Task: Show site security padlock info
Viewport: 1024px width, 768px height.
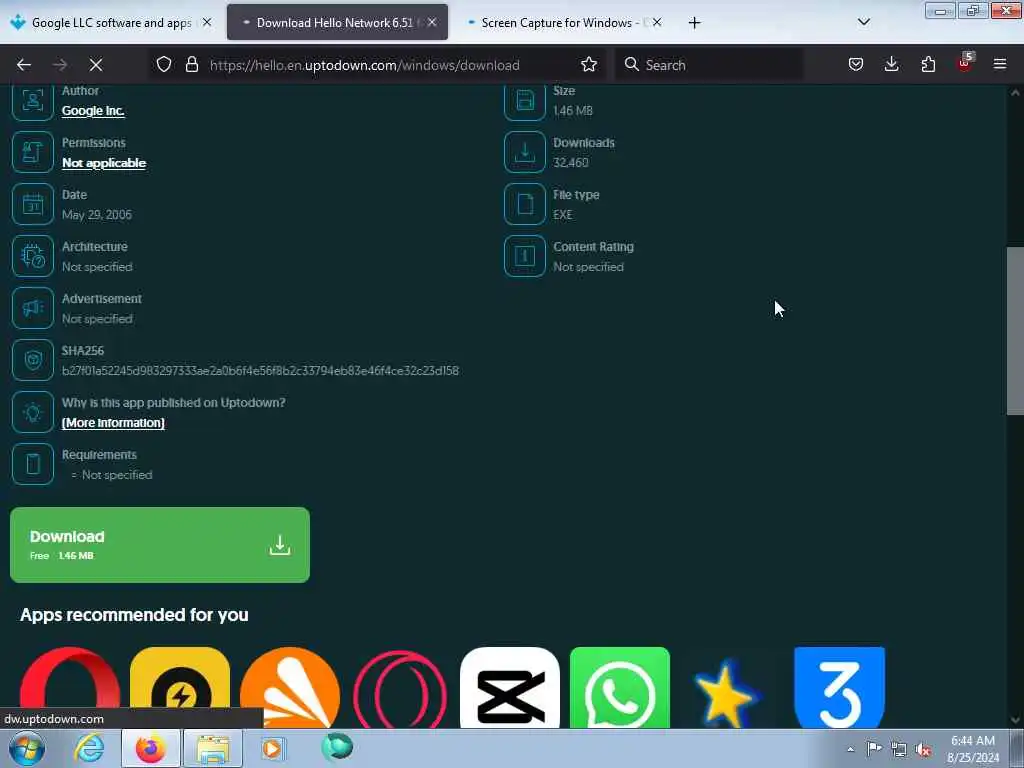Action: 191,65
